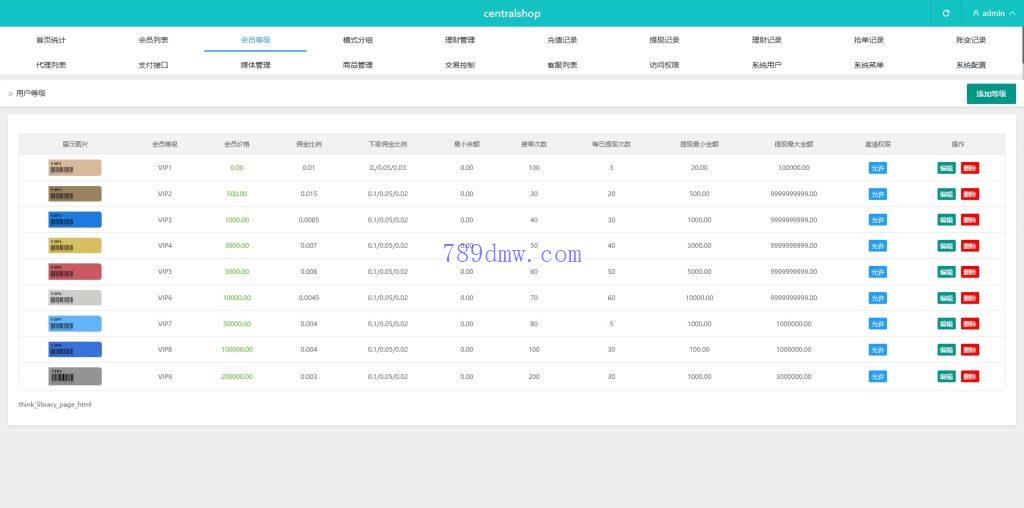Edit the VIP7 level row
Screen dimensions: 1024x508
(x=946, y=324)
